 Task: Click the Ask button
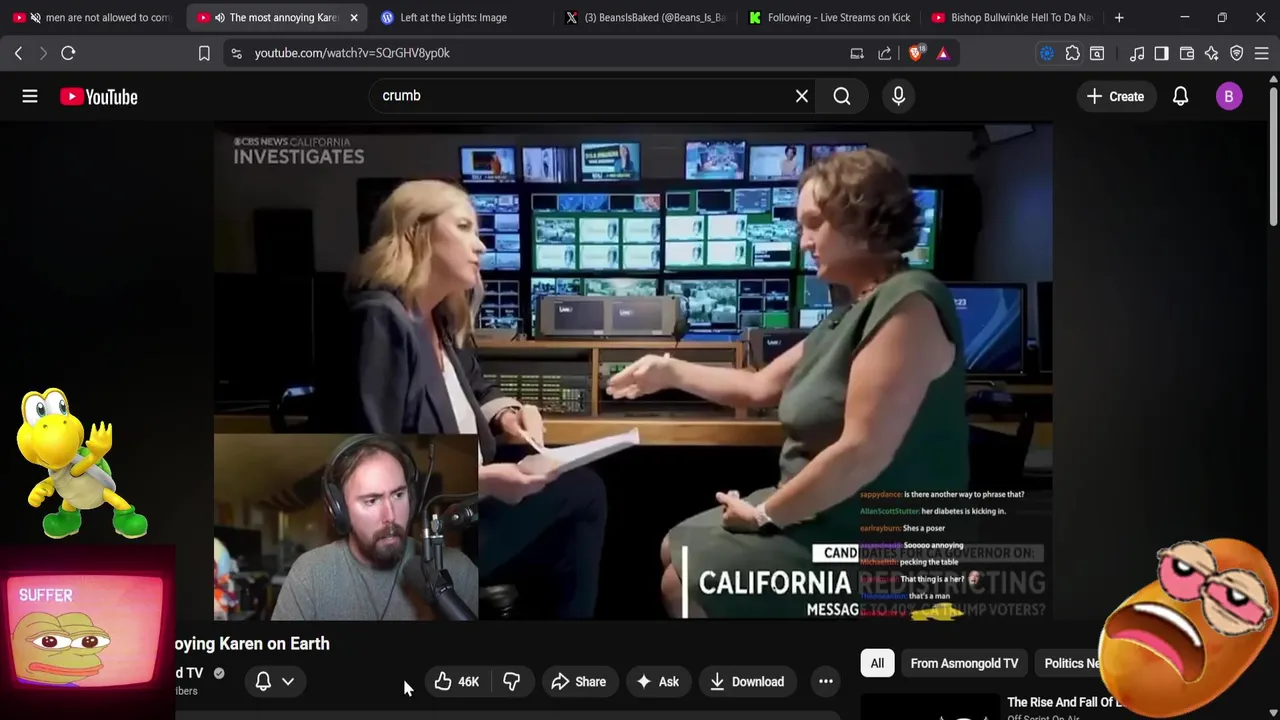(657, 682)
